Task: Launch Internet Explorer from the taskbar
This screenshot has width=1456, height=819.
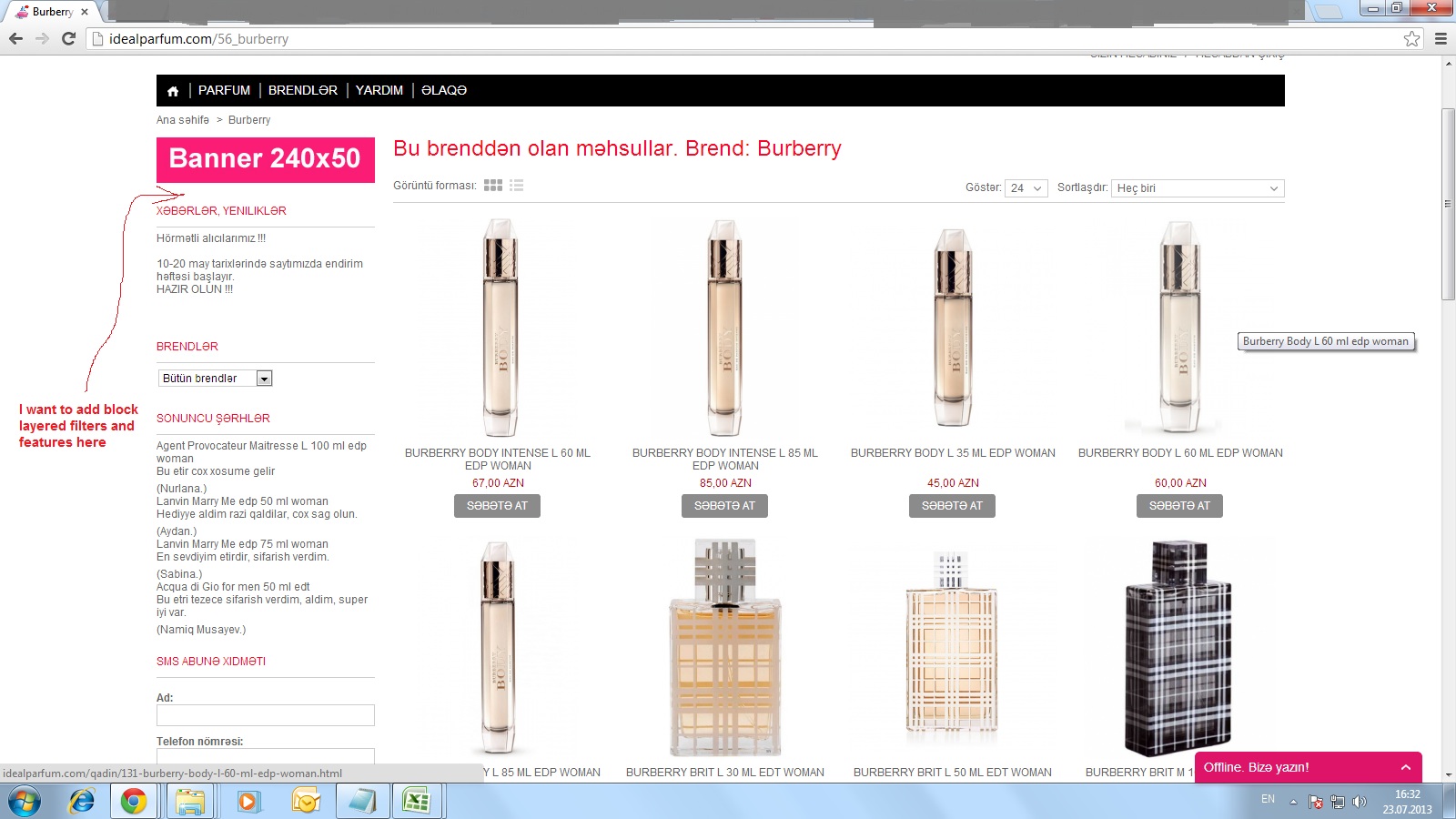Action: [82, 802]
